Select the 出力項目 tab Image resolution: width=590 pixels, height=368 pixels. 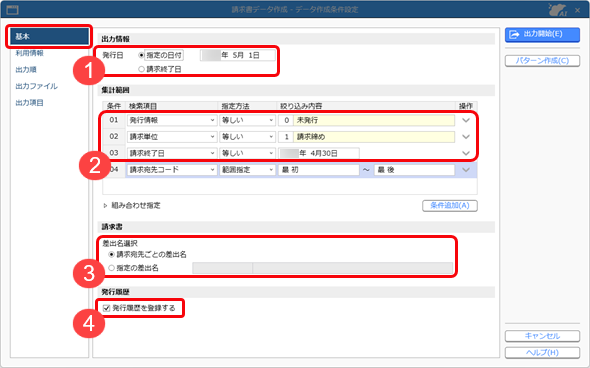(x=29, y=103)
